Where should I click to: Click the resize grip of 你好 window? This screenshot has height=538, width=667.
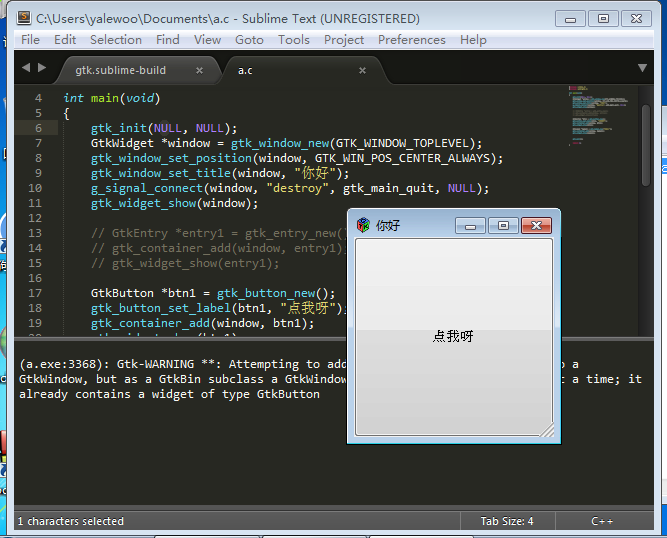pos(546,431)
